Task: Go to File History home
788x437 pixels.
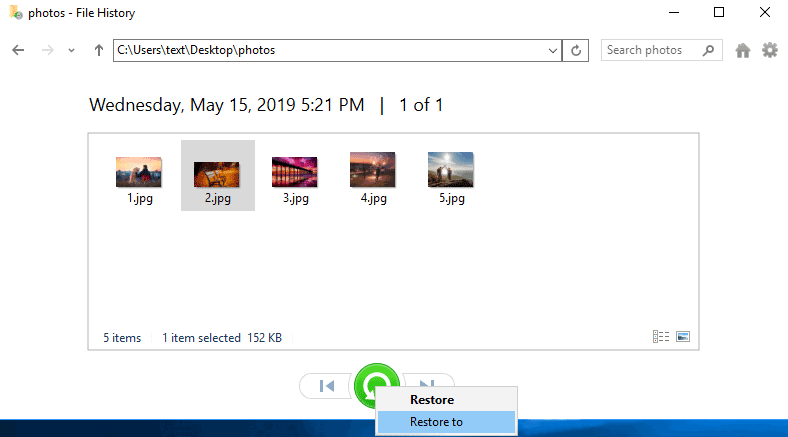Action: (743, 50)
